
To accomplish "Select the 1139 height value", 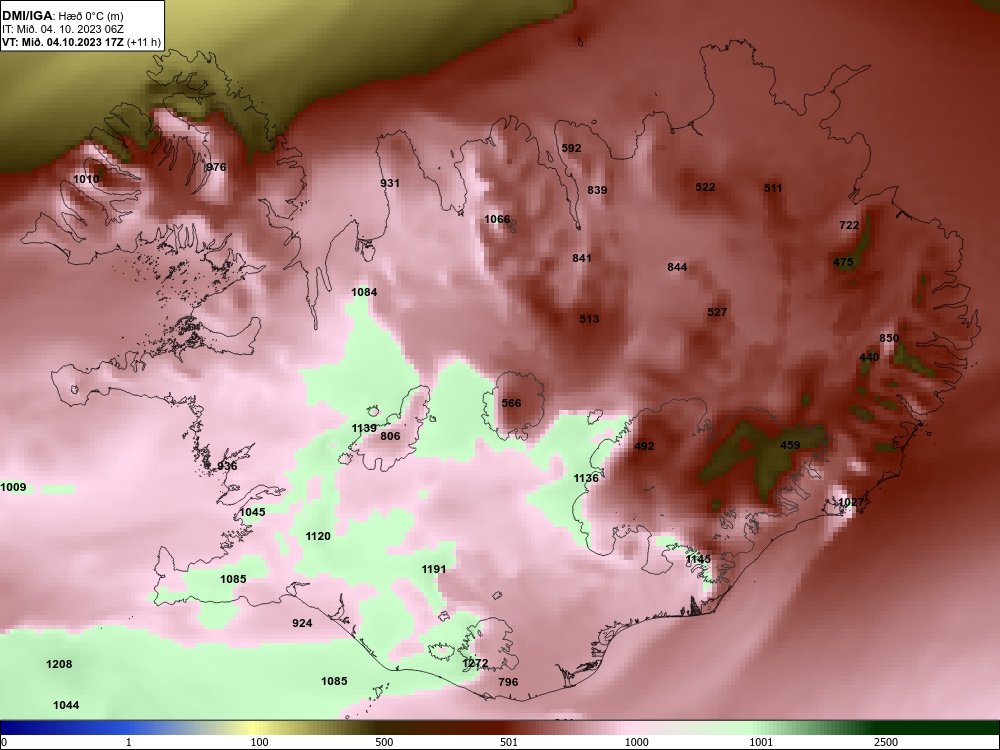I will tap(364, 429).
